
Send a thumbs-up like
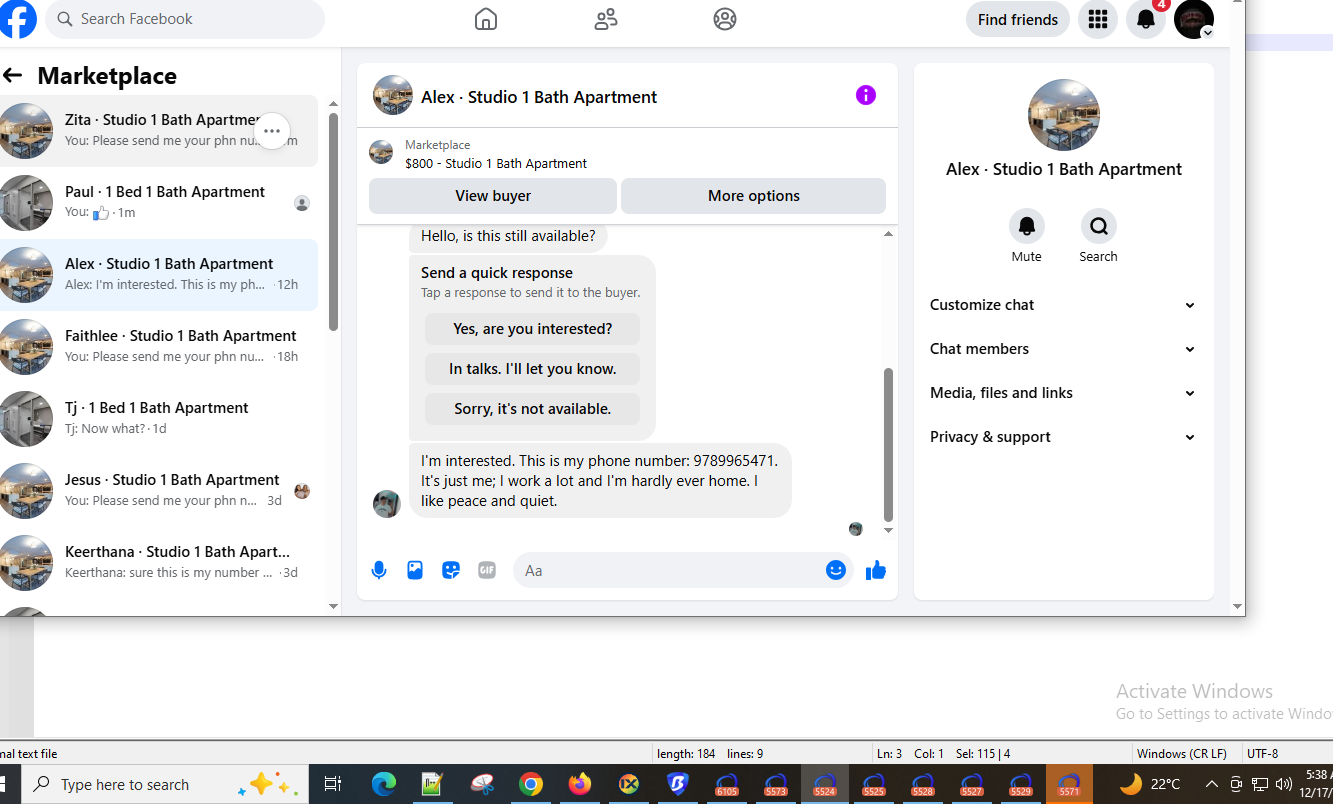coord(876,570)
